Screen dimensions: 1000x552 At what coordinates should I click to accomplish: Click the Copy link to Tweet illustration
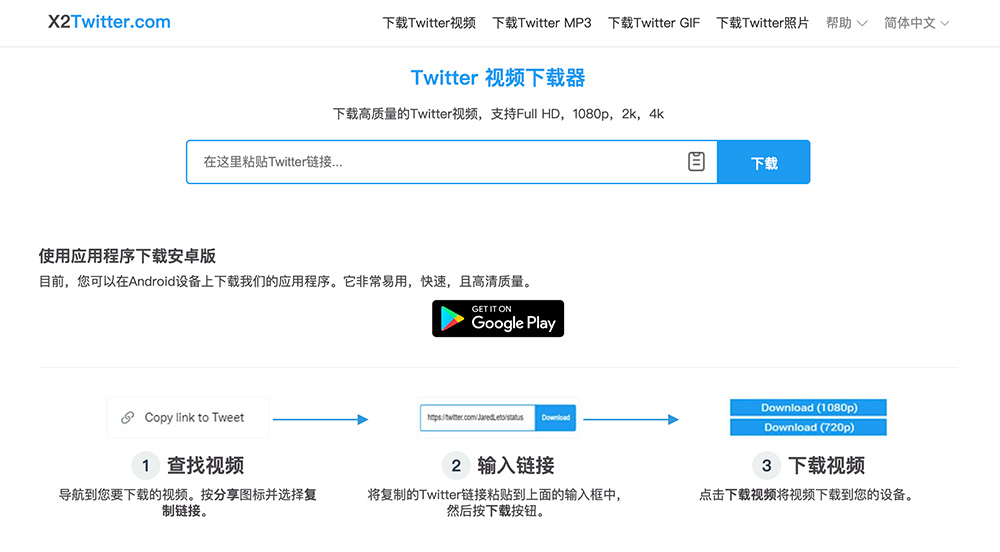(188, 418)
